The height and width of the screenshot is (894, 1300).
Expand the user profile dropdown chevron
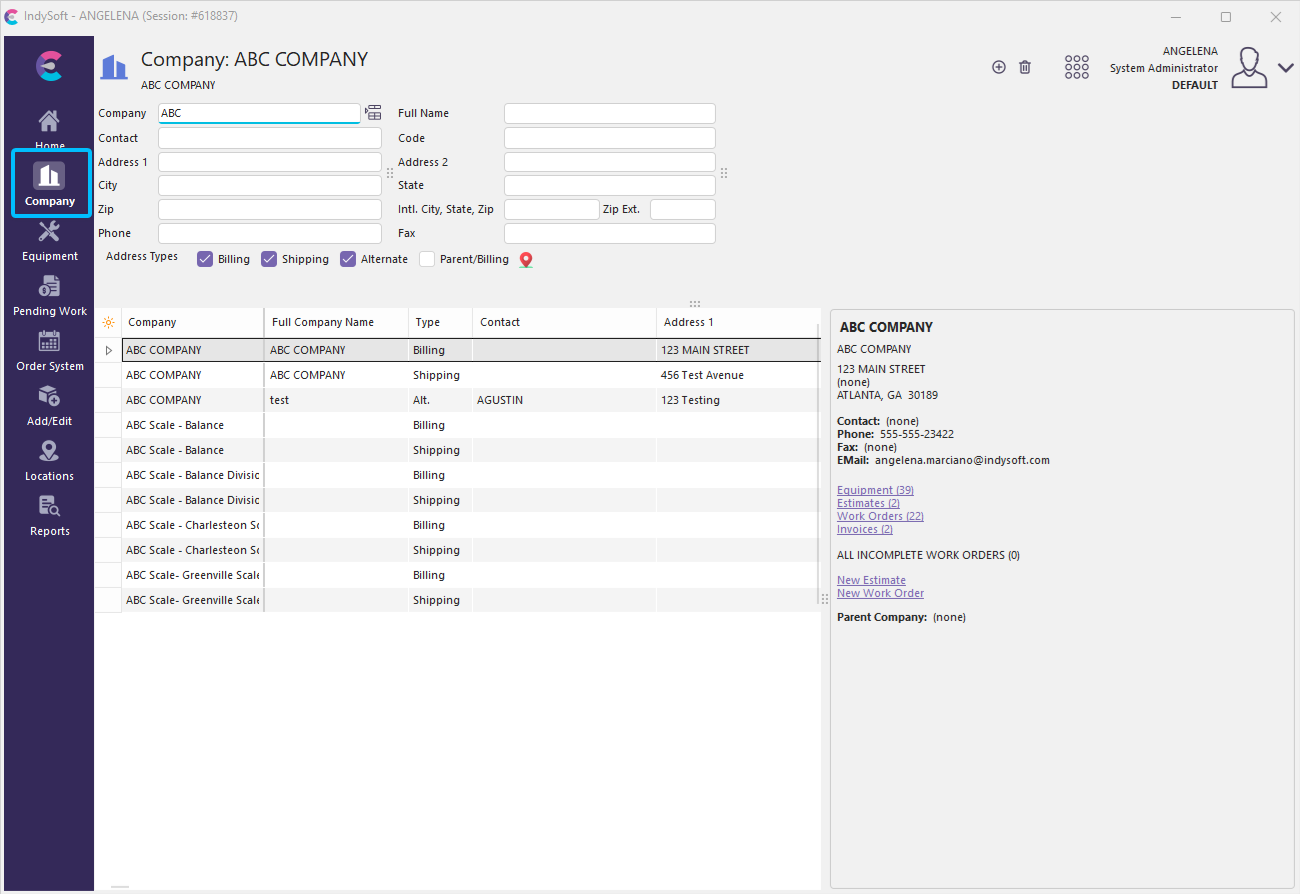(x=1285, y=68)
